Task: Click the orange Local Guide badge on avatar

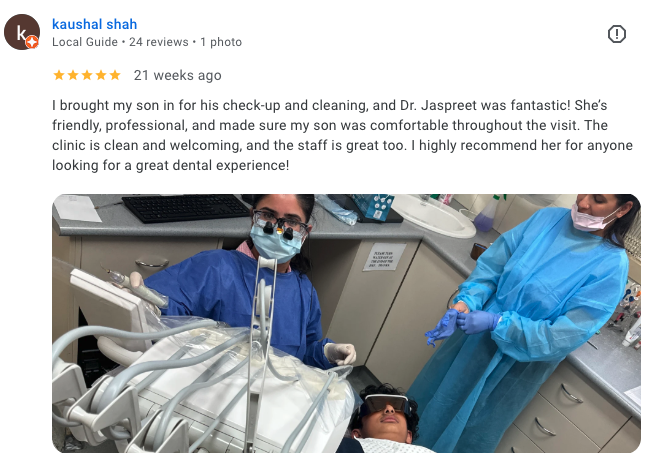Action: click(x=32, y=42)
